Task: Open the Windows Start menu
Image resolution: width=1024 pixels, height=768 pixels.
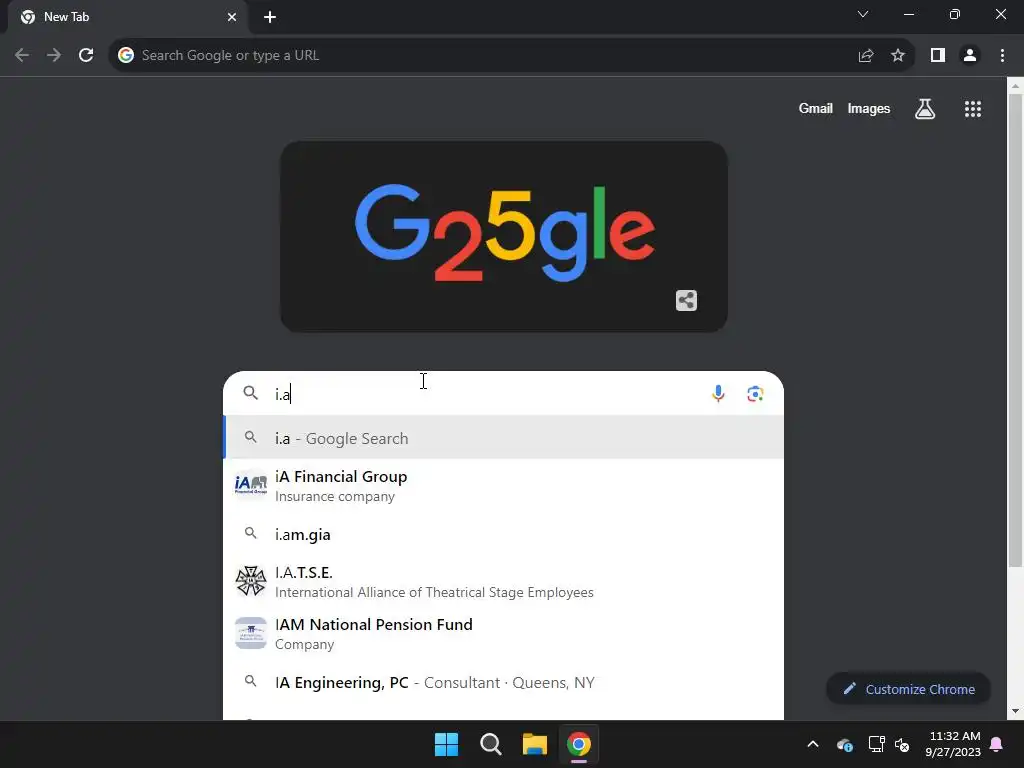Action: [447, 744]
